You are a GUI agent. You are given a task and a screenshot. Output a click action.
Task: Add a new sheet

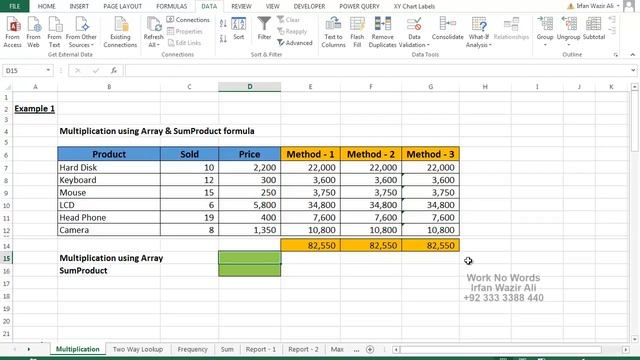tap(370, 349)
